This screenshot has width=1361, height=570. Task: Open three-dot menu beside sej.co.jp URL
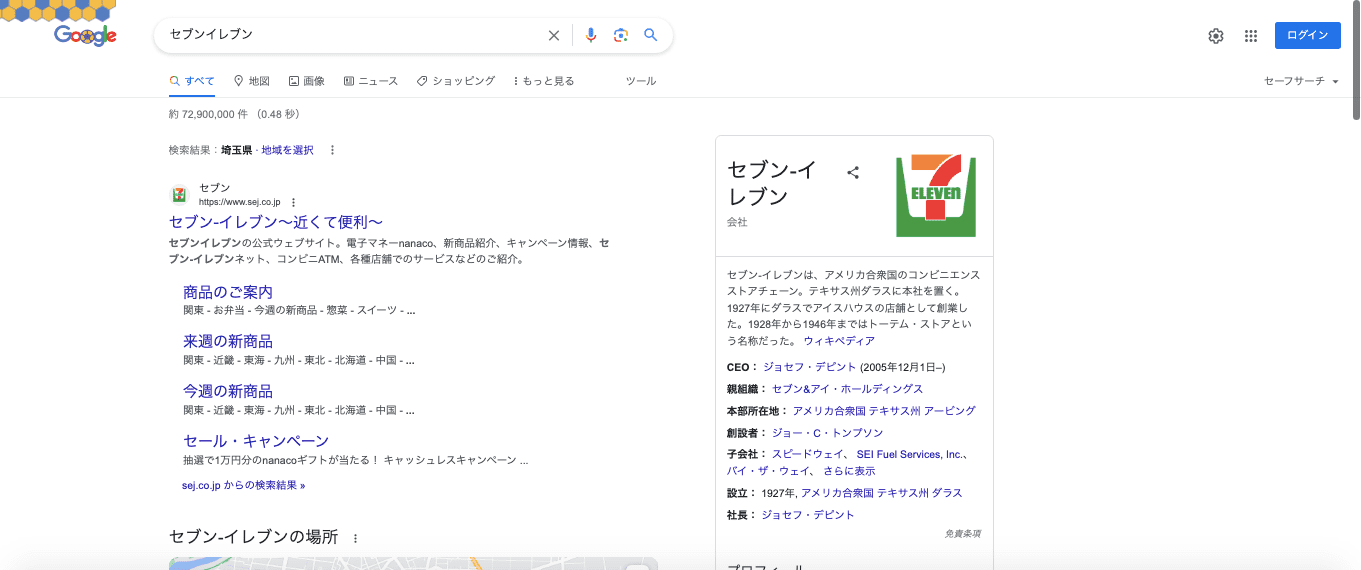(x=294, y=202)
